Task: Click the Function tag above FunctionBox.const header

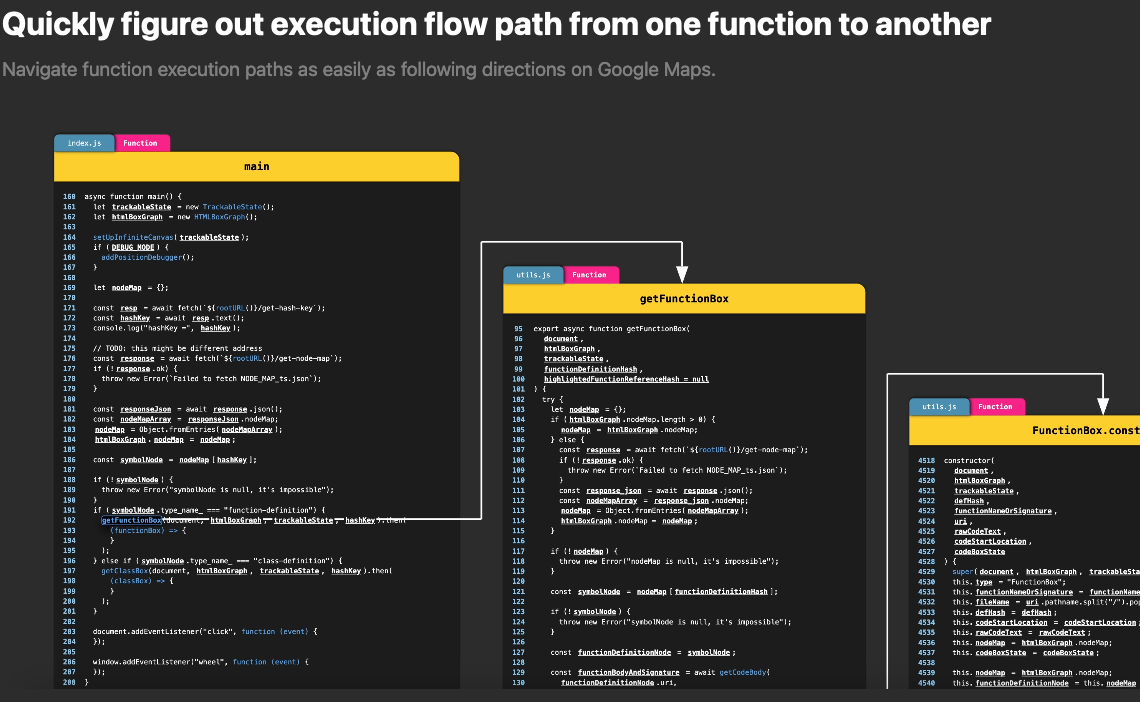Action: coord(996,406)
